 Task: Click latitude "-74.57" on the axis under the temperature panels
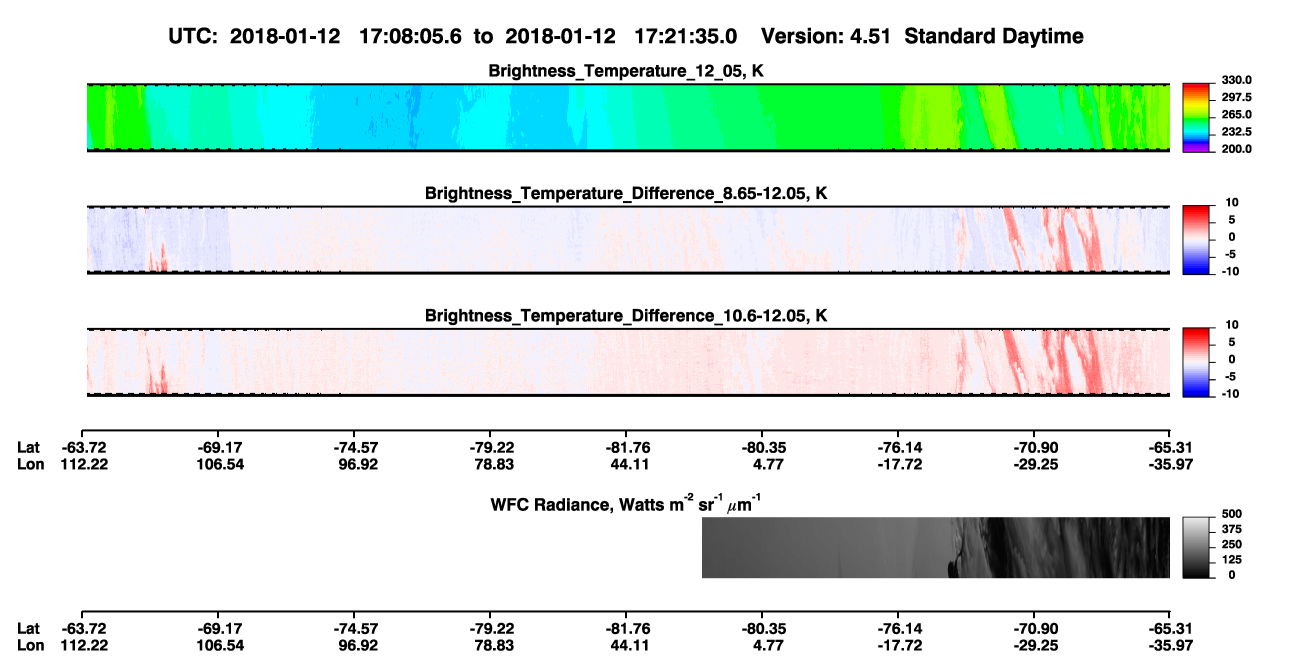coord(353,448)
